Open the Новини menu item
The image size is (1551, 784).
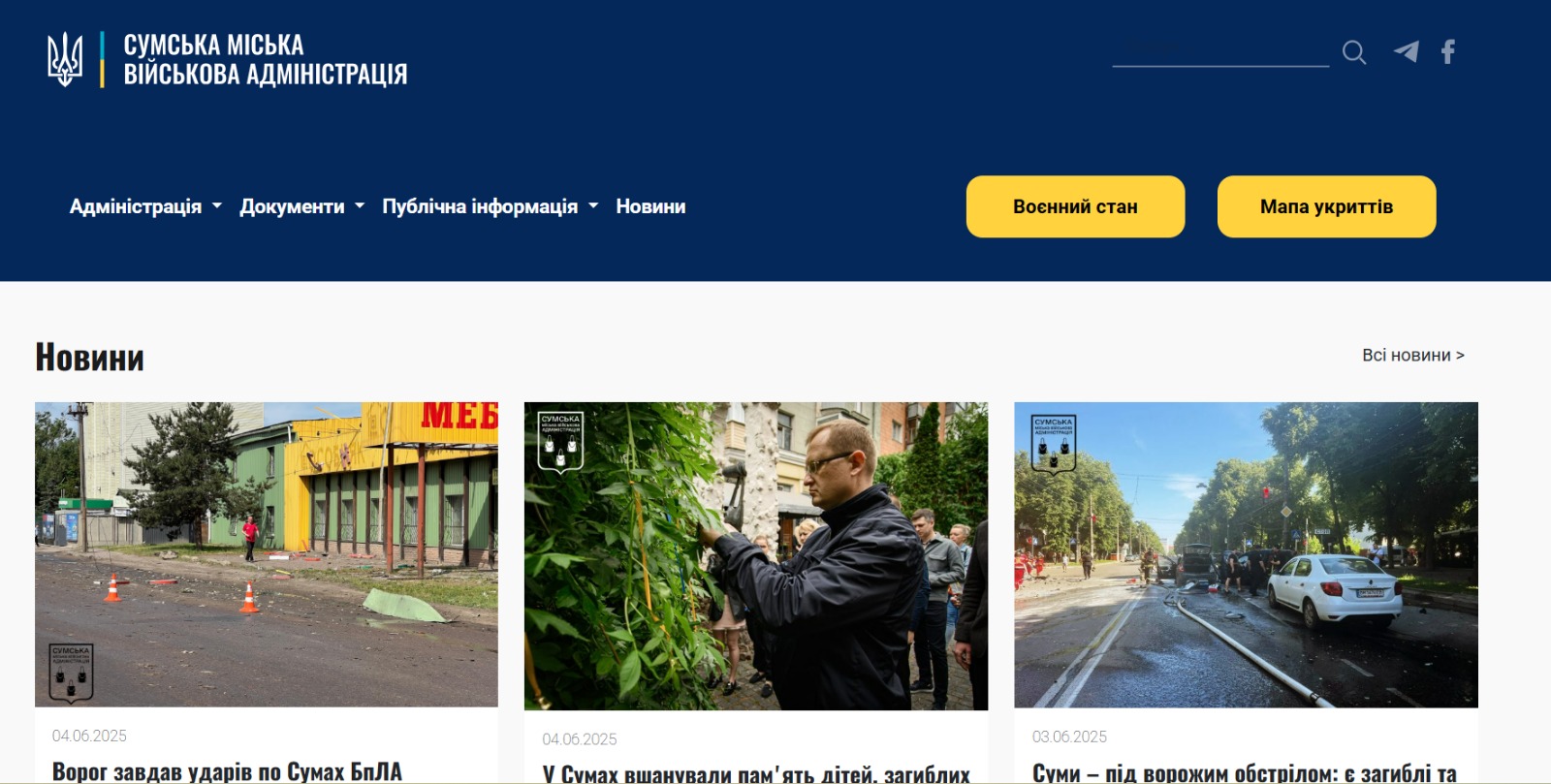650,206
